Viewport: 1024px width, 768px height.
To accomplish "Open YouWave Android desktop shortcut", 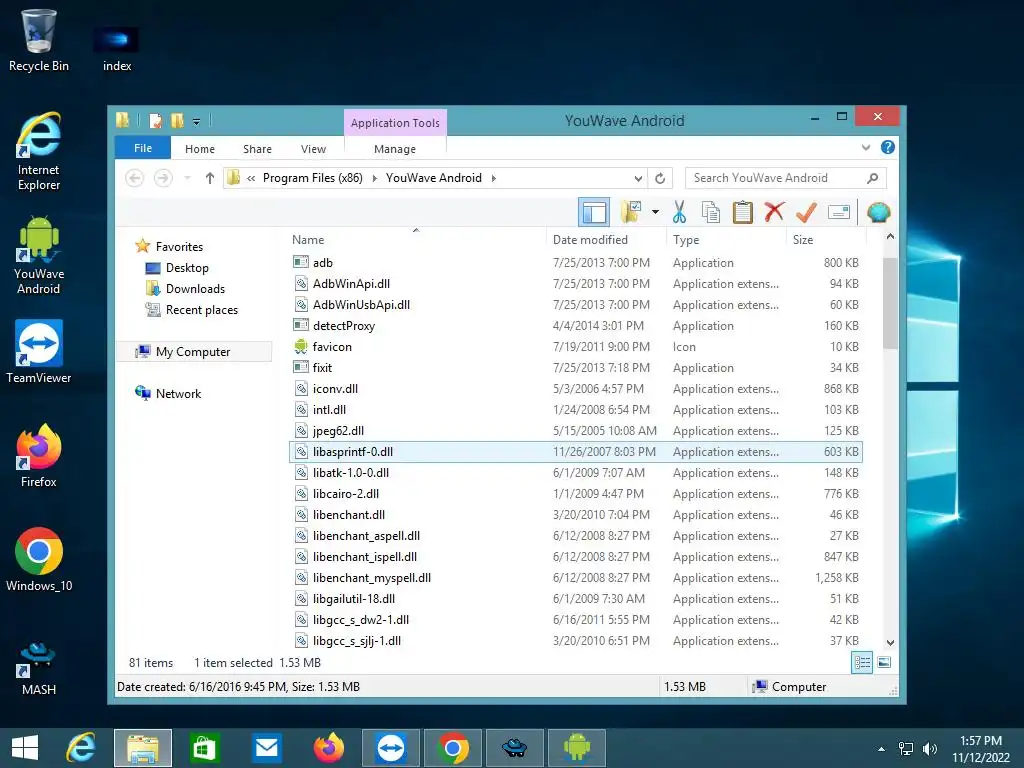I will (39, 255).
